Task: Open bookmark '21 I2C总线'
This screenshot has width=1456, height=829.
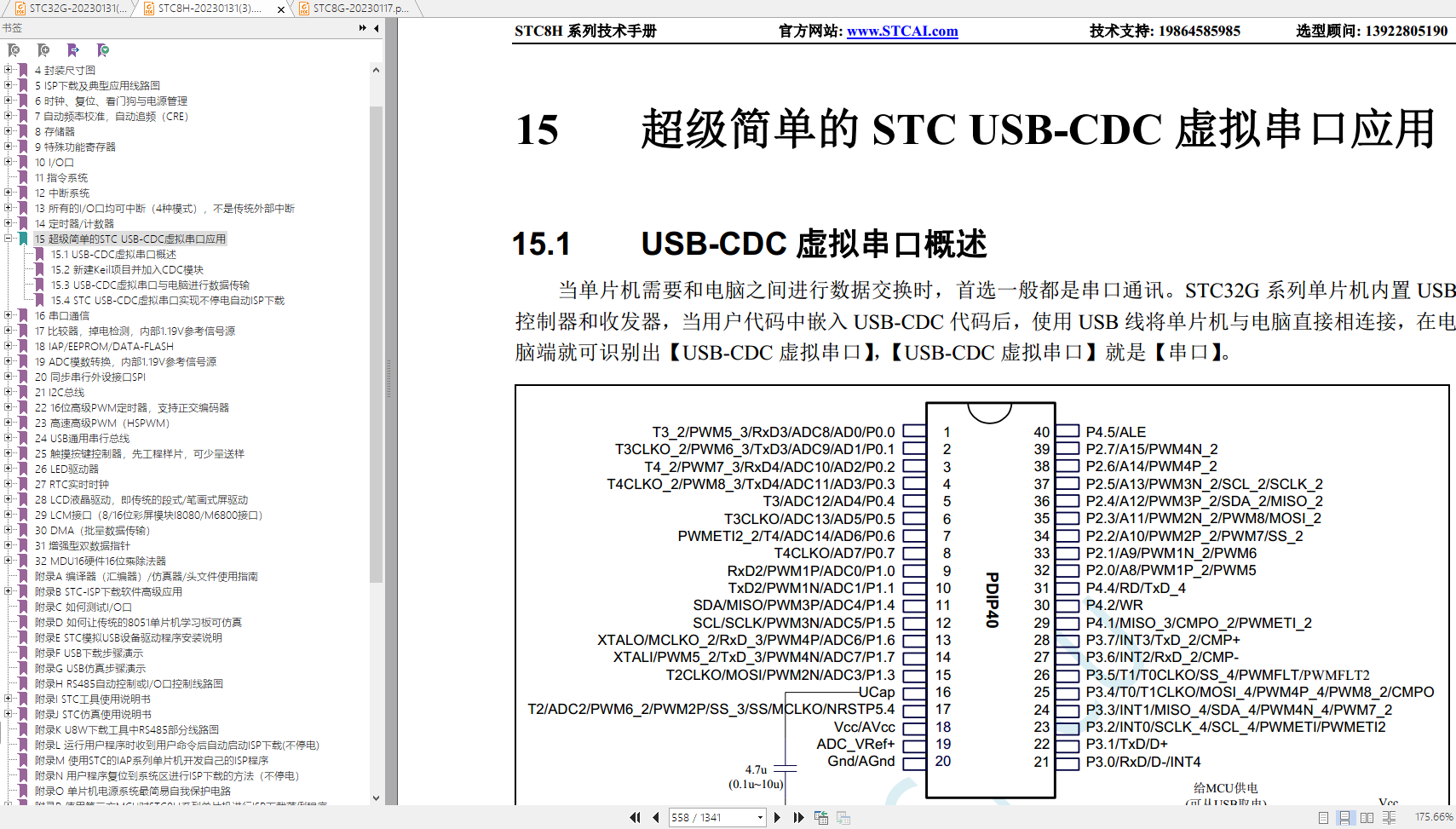Action: coord(60,392)
